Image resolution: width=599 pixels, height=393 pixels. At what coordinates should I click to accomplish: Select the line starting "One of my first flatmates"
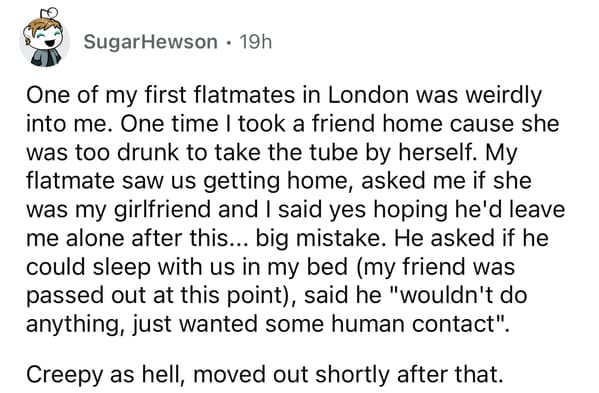[x=284, y=96]
